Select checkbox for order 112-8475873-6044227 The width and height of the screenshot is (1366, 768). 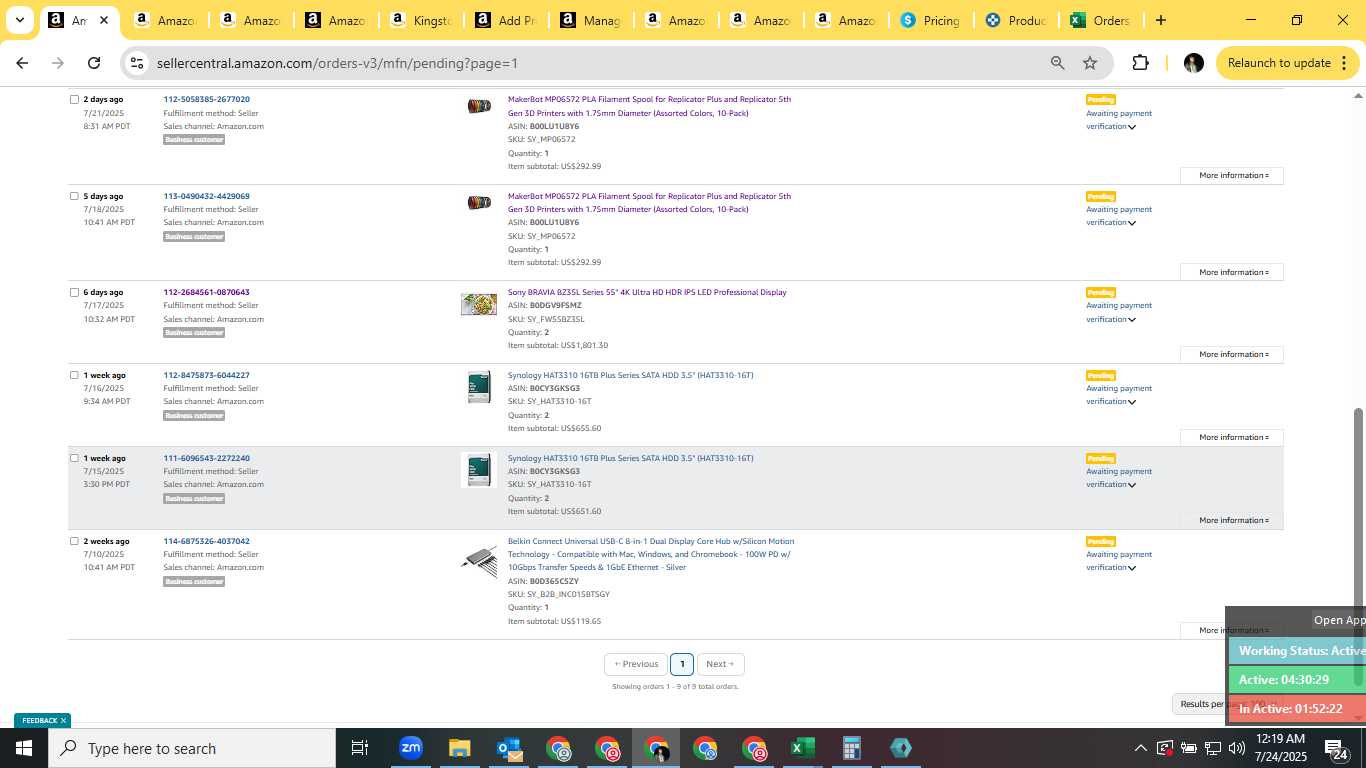[x=74, y=375]
